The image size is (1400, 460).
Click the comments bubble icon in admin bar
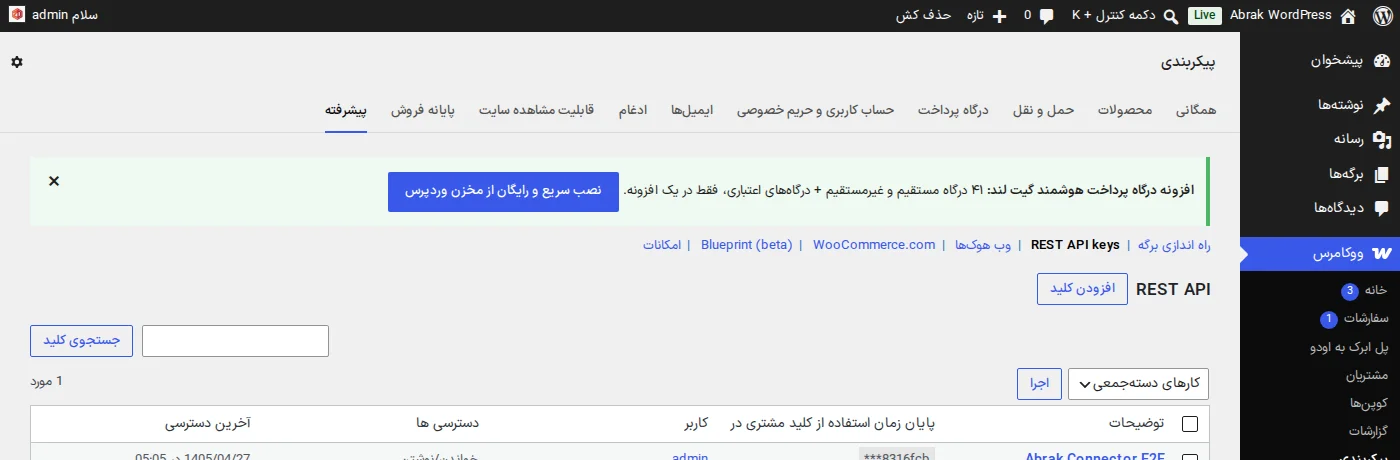(x=1046, y=16)
